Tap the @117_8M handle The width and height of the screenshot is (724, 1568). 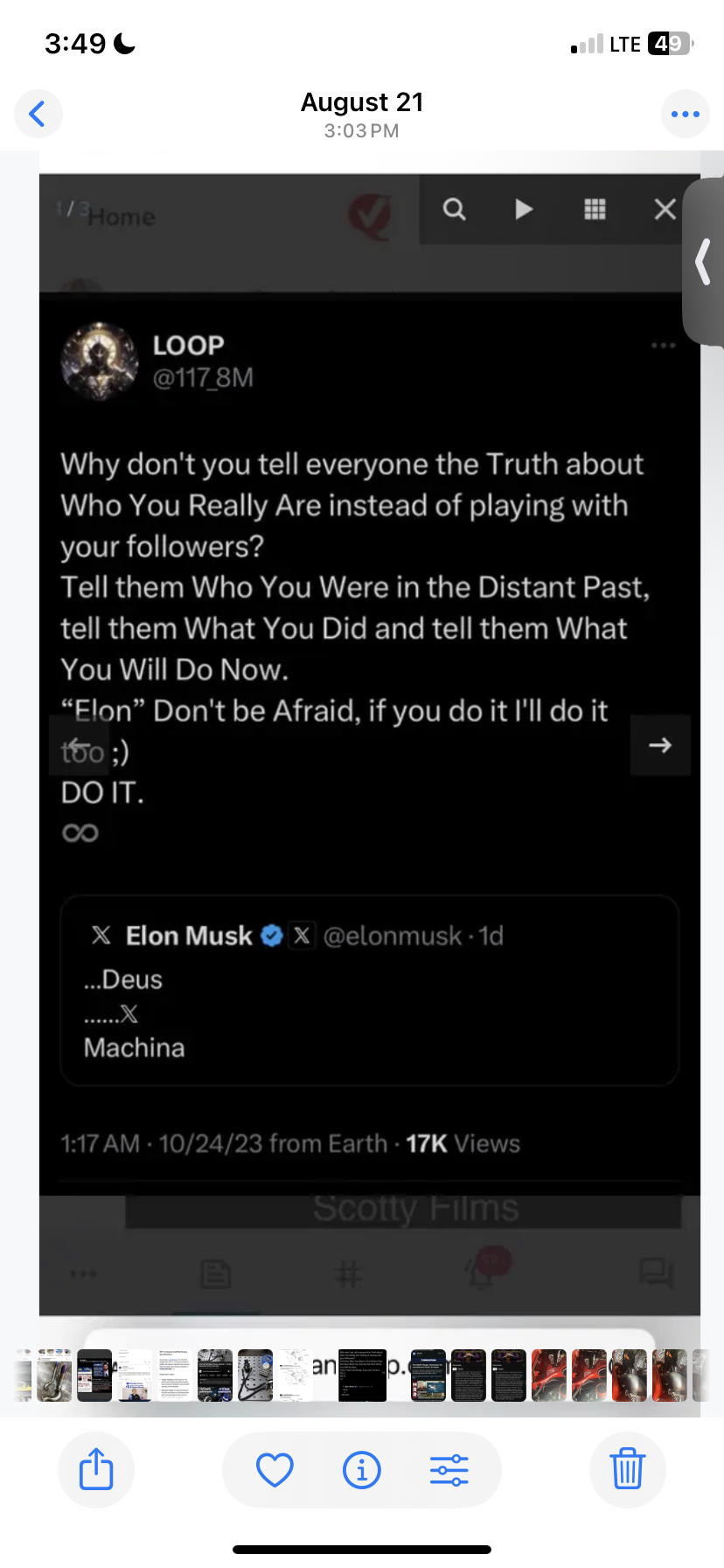[x=203, y=378]
